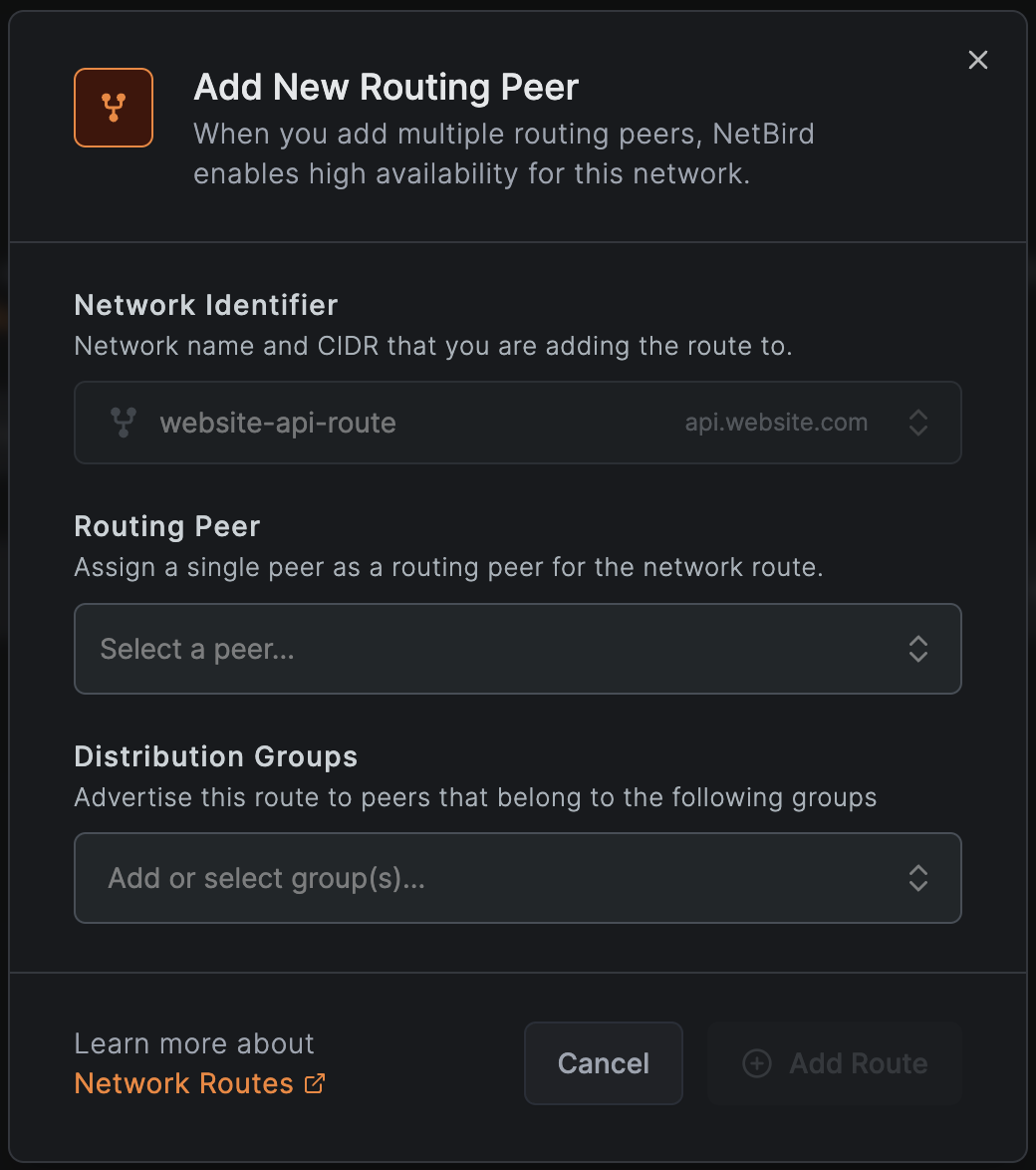Open the Select a peer dropdown
The height and width of the screenshot is (1170, 1036).
click(518, 649)
